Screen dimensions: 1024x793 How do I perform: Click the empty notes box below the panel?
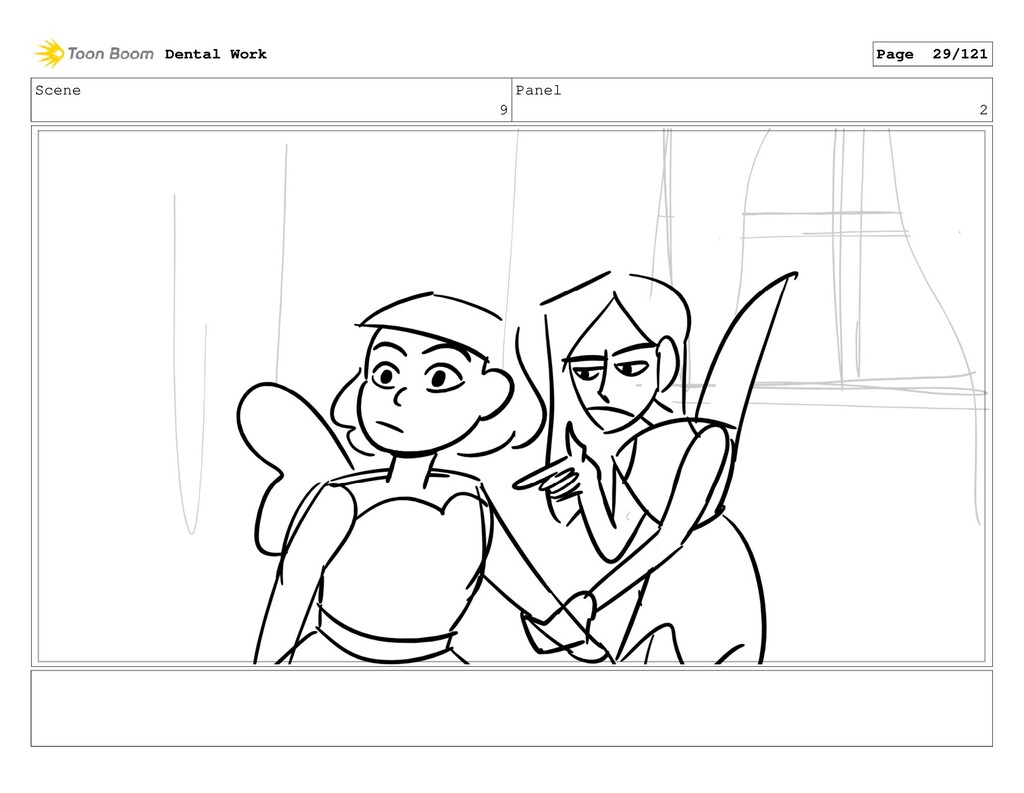tap(511, 708)
